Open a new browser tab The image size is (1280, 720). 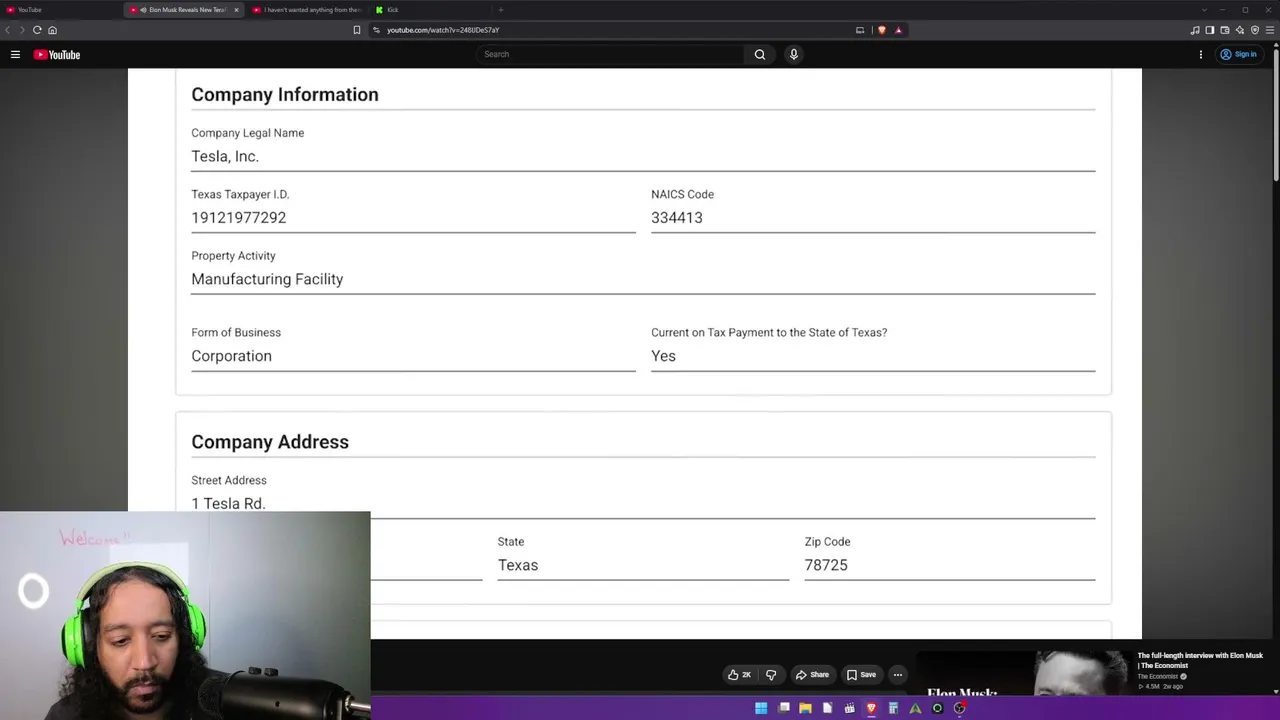coord(500,10)
